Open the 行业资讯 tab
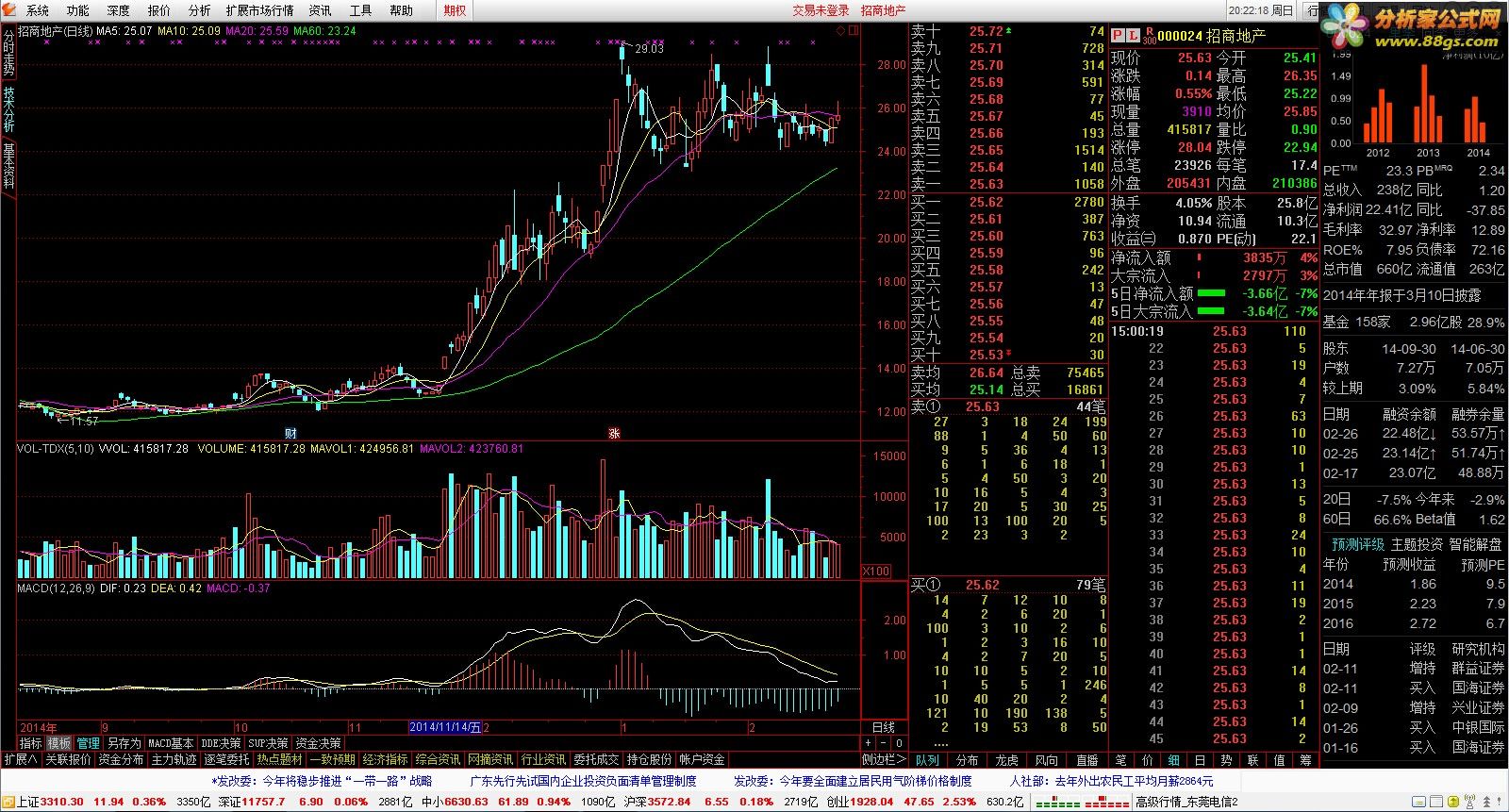The height and width of the screenshot is (812, 1509). click(x=543, y=759)
